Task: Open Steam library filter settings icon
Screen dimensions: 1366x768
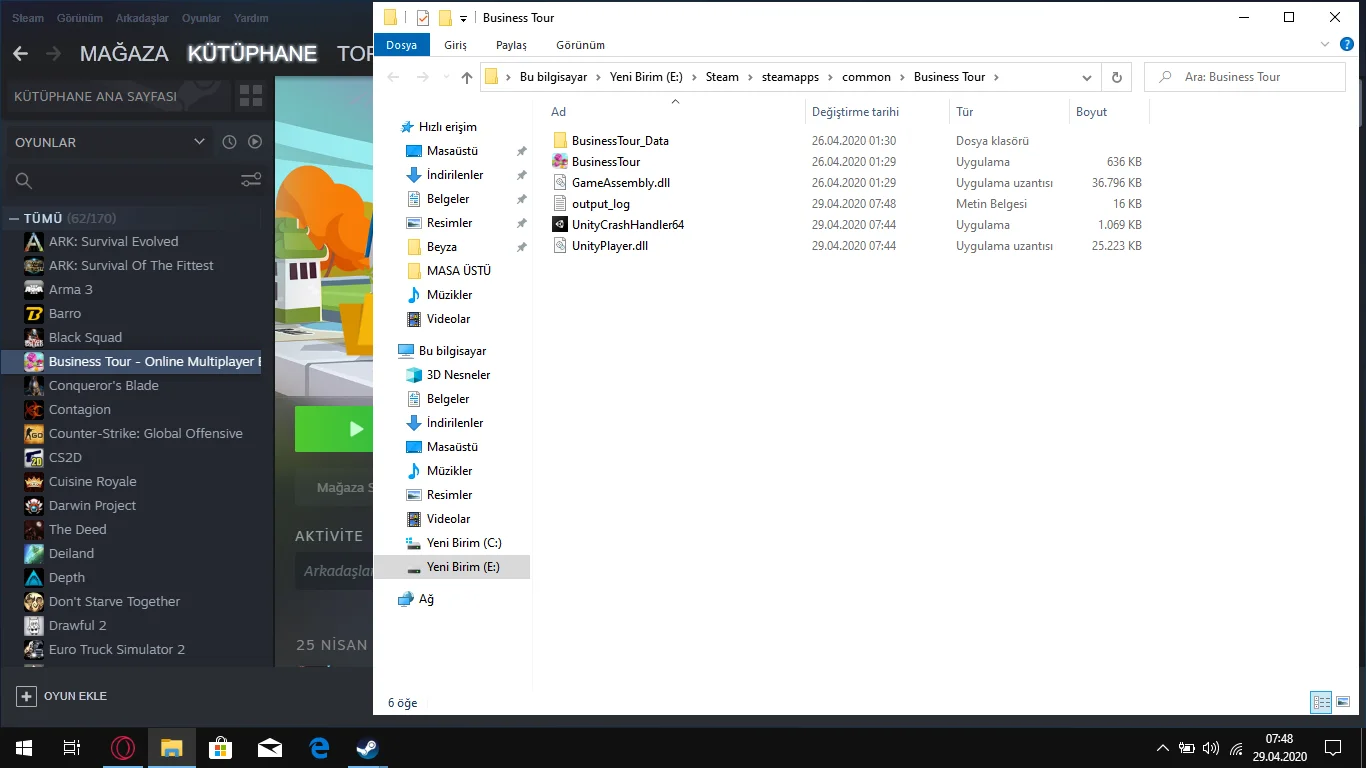Action: (x=251, y=180)
